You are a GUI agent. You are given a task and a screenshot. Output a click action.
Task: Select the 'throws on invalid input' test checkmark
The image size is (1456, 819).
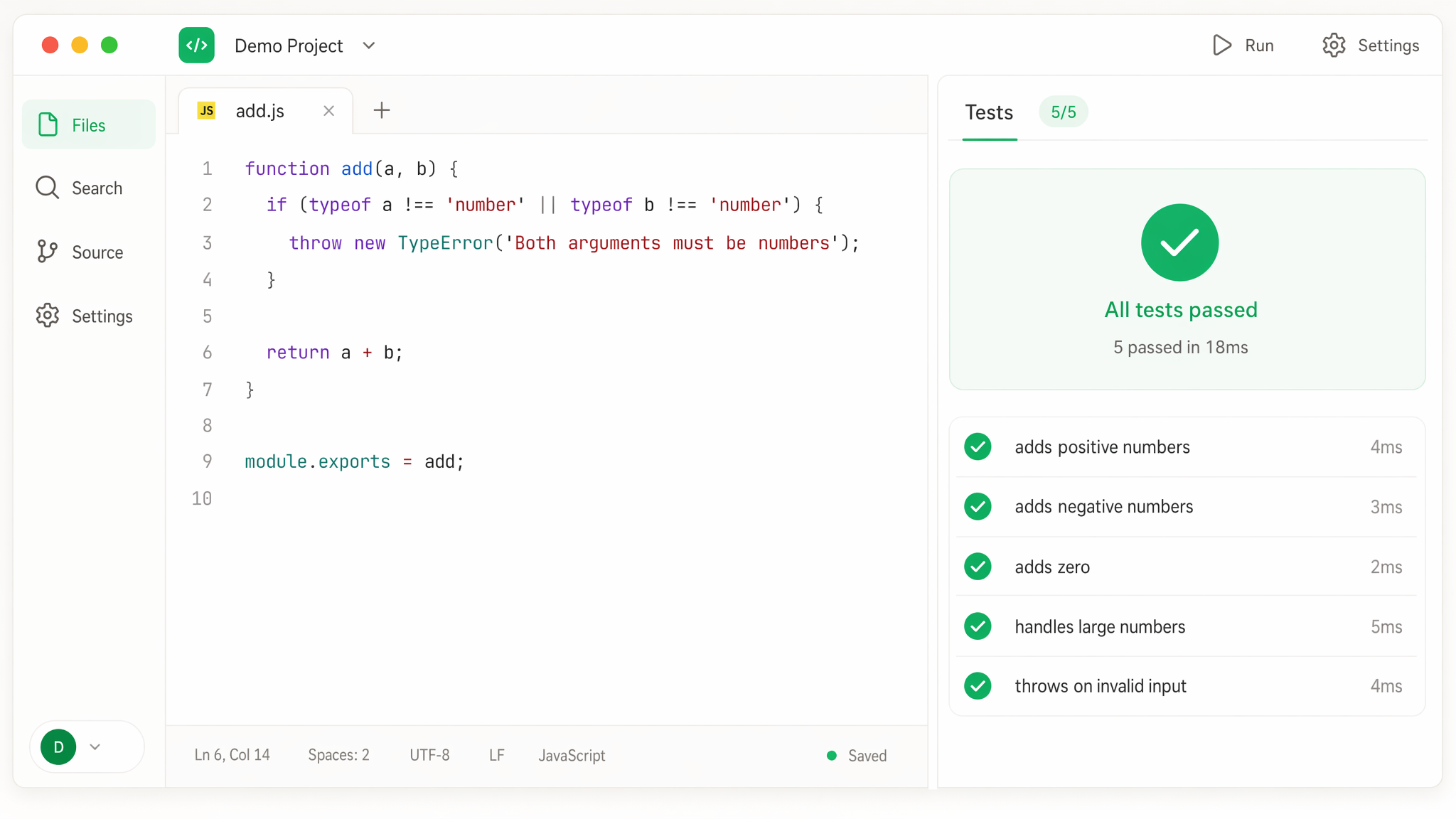[978, 686]
